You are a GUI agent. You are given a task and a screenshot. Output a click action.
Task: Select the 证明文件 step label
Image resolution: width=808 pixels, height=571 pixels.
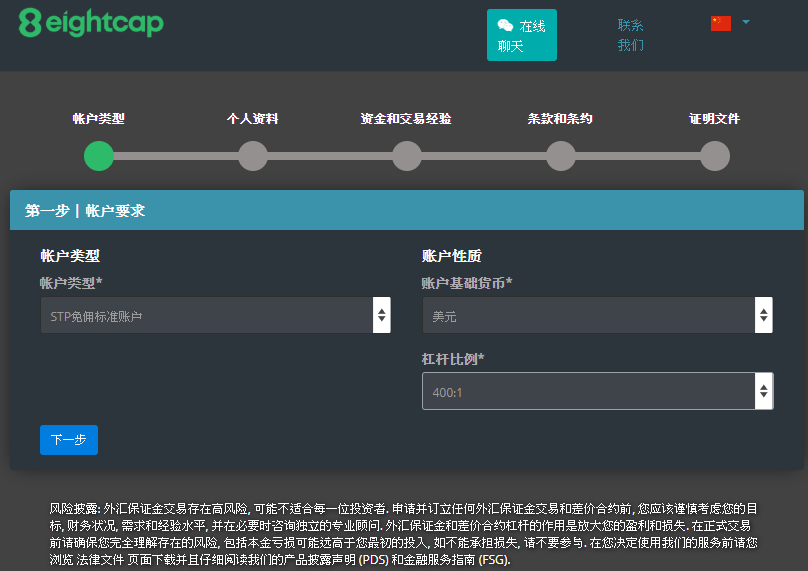coord(714,119)
